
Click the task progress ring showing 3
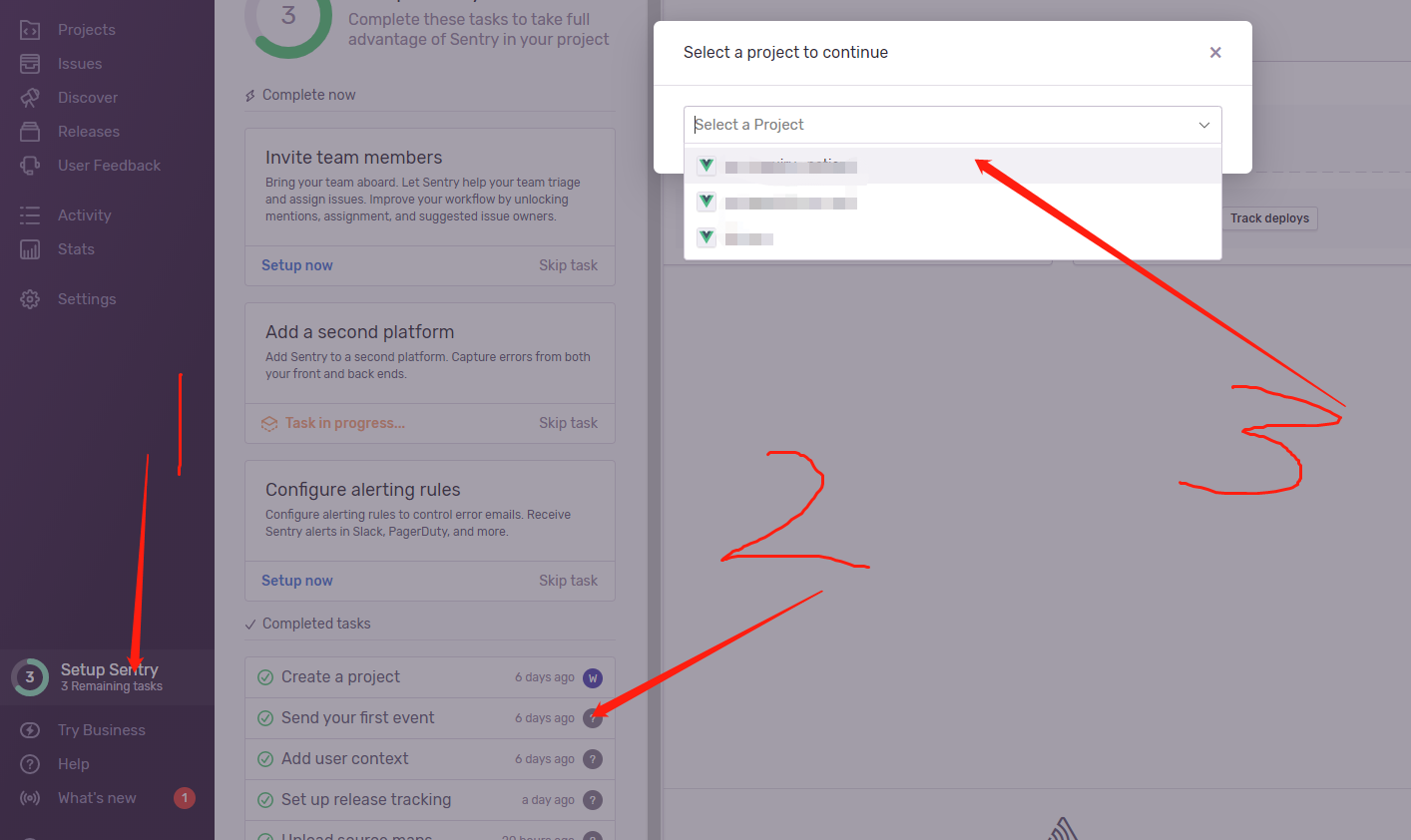pyautogui.click(x=288, y=17)
